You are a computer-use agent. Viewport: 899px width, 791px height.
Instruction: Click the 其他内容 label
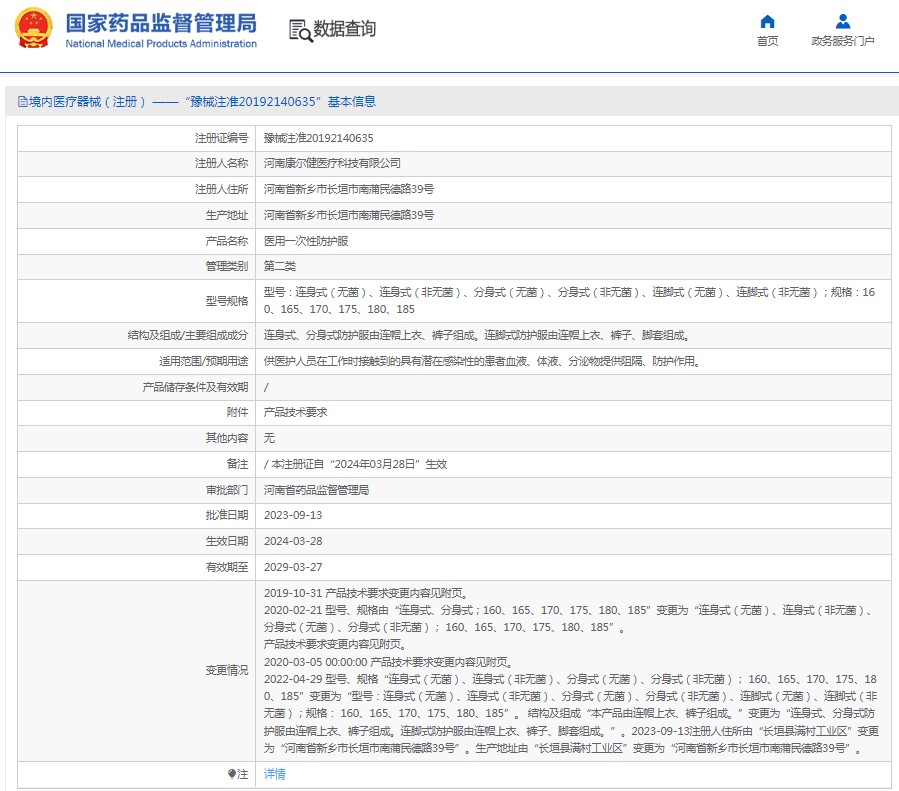pyautogui.click(x=226, y=438)
